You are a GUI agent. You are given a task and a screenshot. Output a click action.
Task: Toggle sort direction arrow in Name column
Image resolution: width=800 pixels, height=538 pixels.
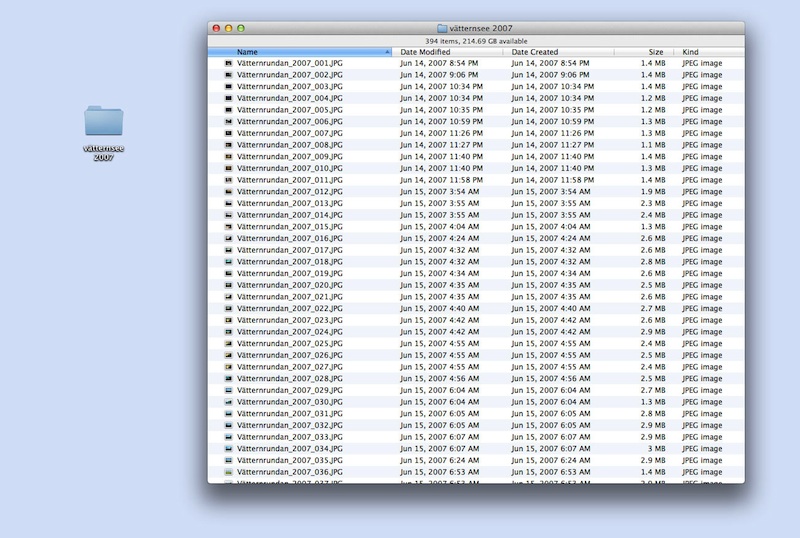point(387,52)
